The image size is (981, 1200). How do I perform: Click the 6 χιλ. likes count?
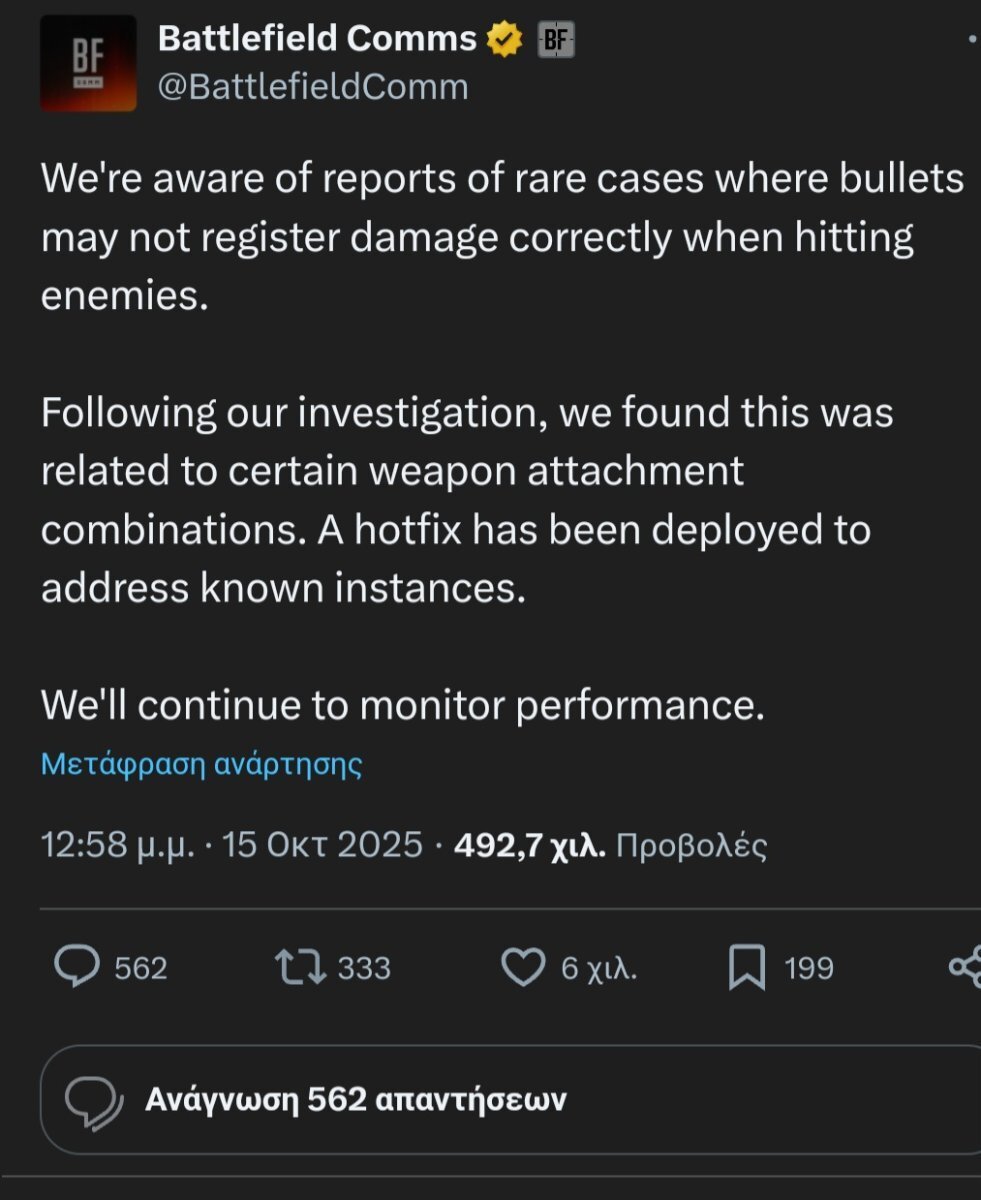(599, 968)
